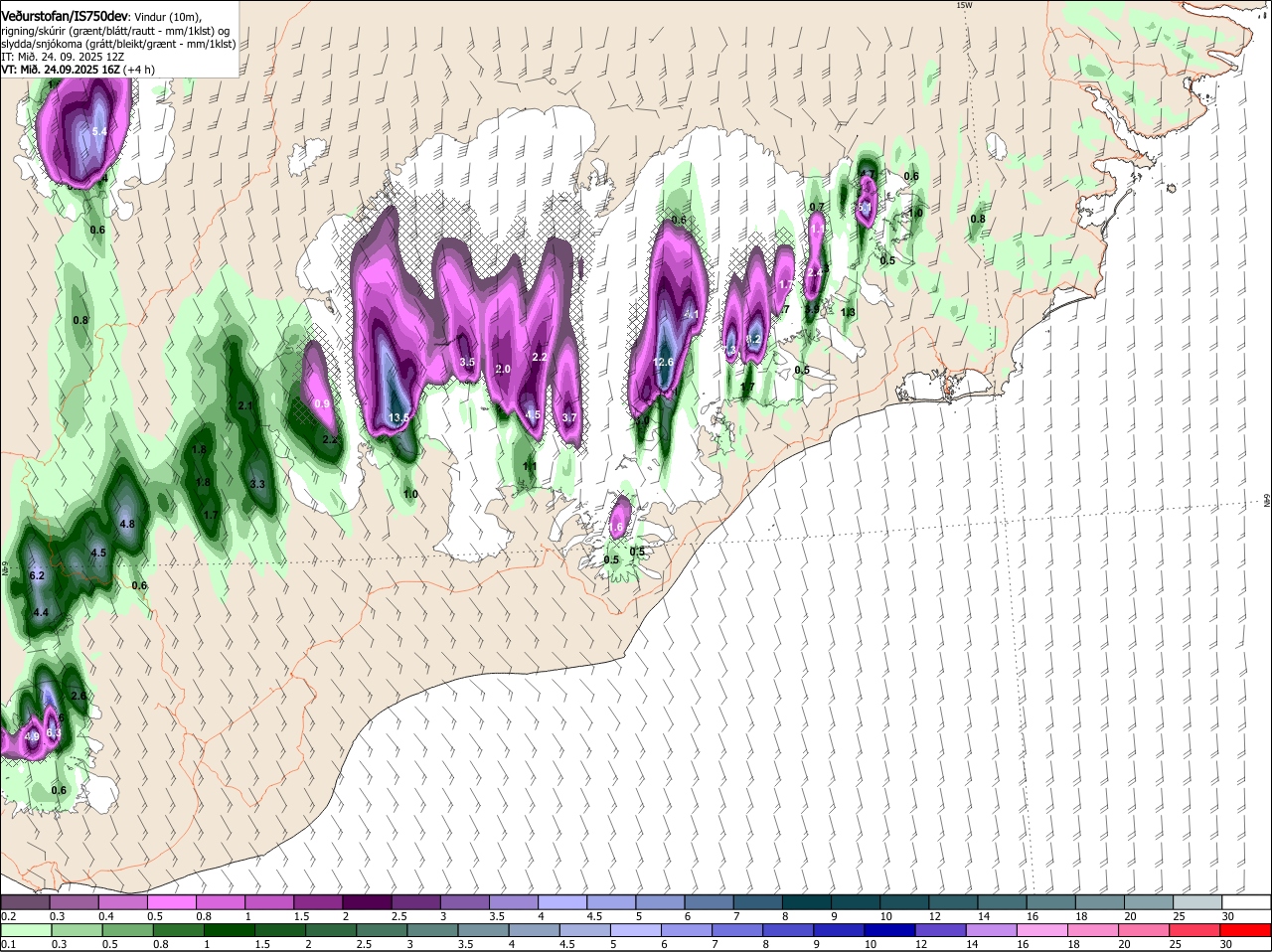This screenshot has height=952, width=1272.
Task: Pick the darkest purple 2 swatch in the upper legend
Action: [x=366, y=902]
